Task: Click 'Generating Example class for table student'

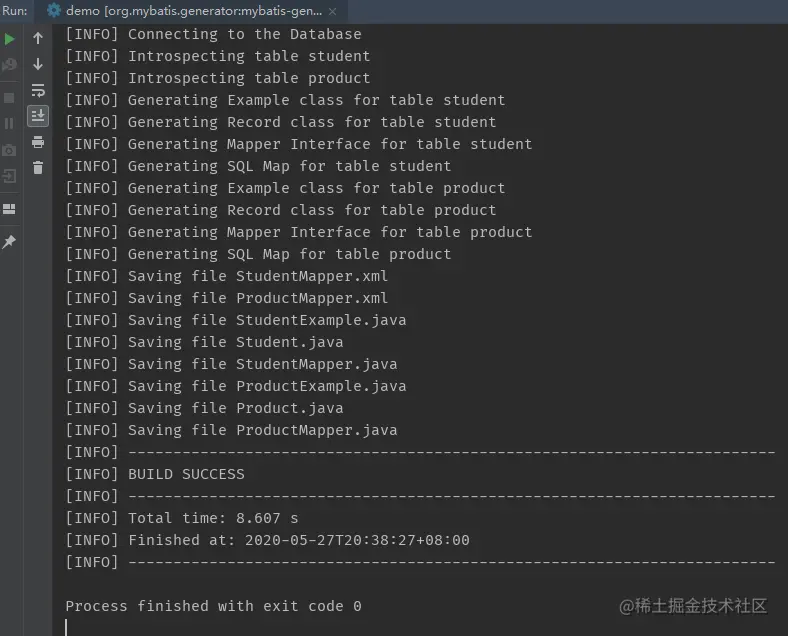Action: tap(285, 100)
